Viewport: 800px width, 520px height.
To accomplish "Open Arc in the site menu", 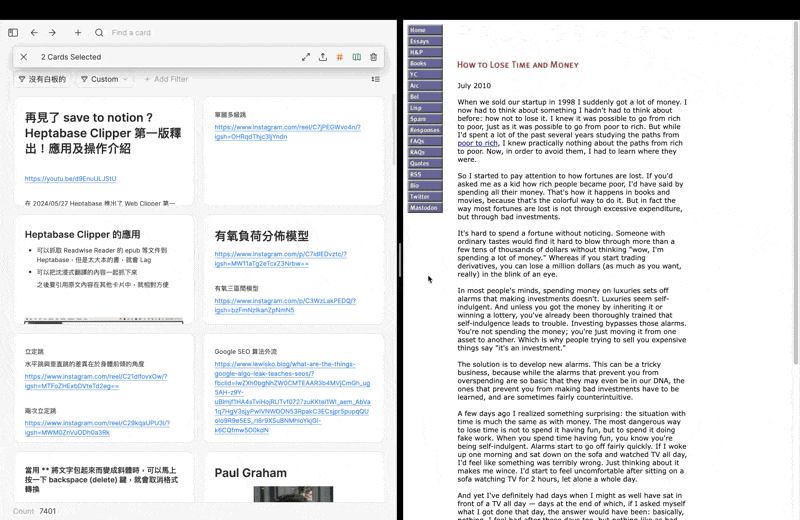I will point(425,86).
